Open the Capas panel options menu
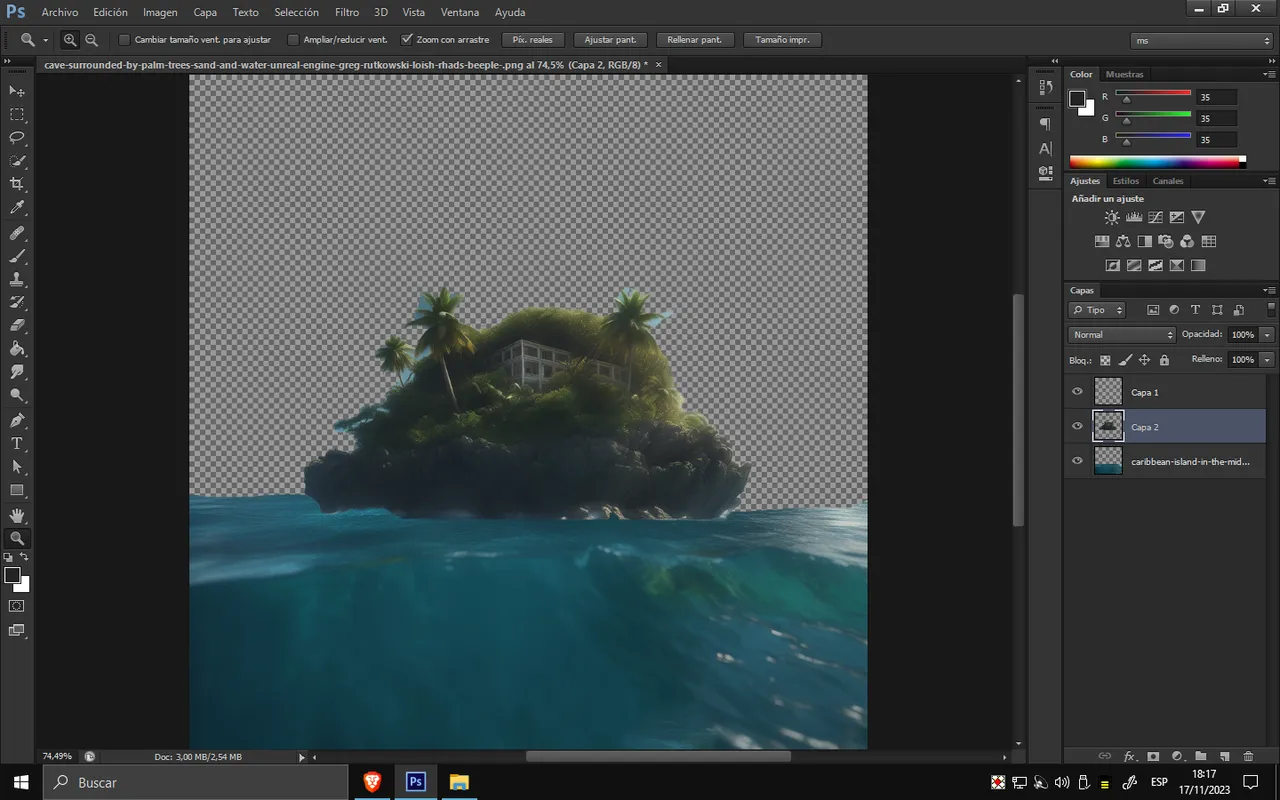The width and height of the screenshot is (1280, 800). [1268, 290]
